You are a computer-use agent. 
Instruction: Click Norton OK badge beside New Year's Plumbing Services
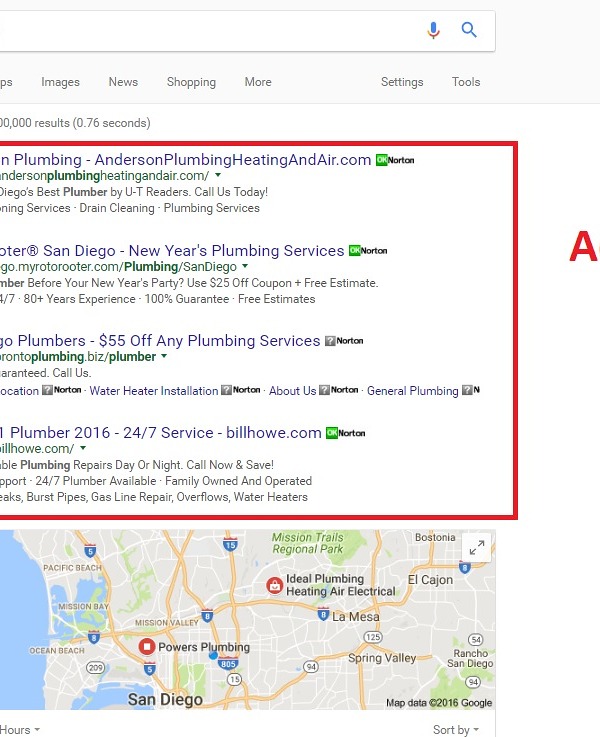tap(368, 251)
